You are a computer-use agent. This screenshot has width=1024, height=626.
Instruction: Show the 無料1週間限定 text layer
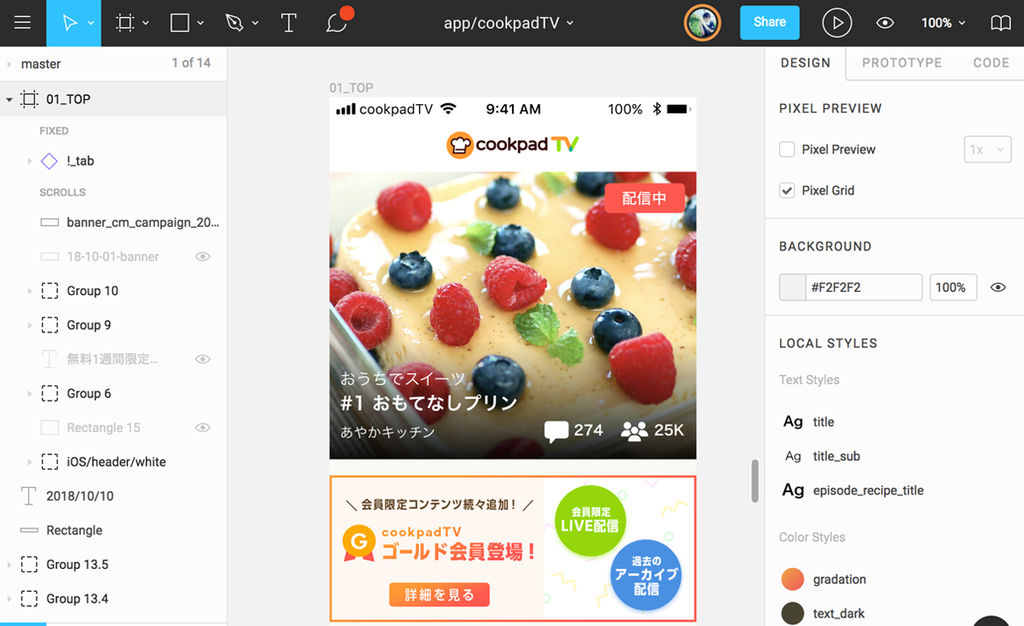202,359
